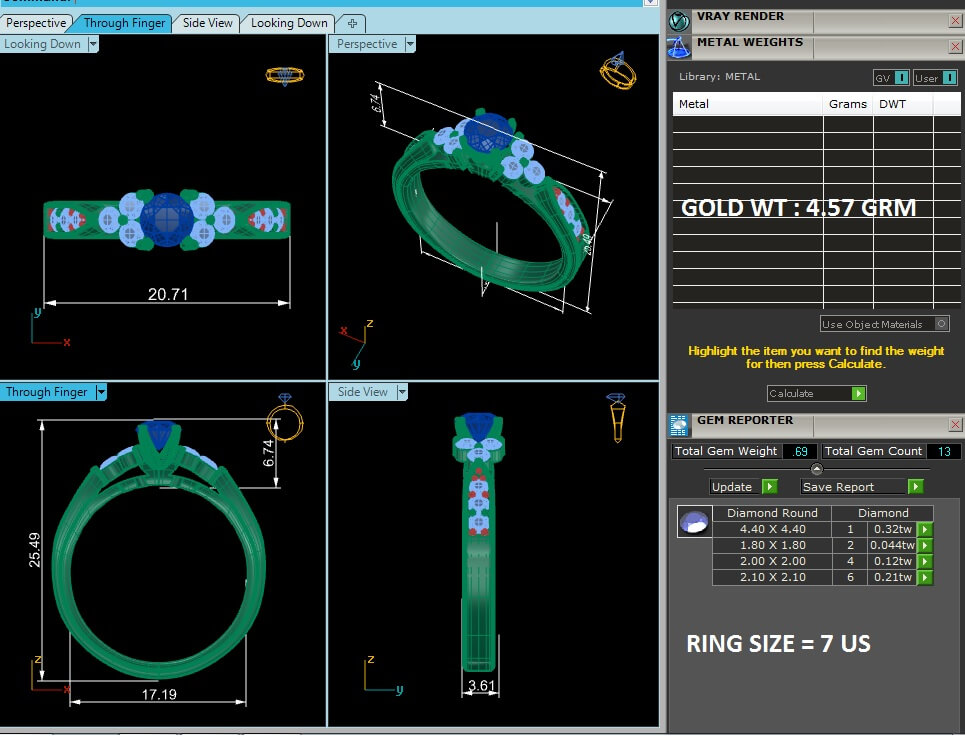Viewport: 965px width, 741px height.
Task: Click the Gem Reporter collapse slider handle
Action: click(816, 469)
